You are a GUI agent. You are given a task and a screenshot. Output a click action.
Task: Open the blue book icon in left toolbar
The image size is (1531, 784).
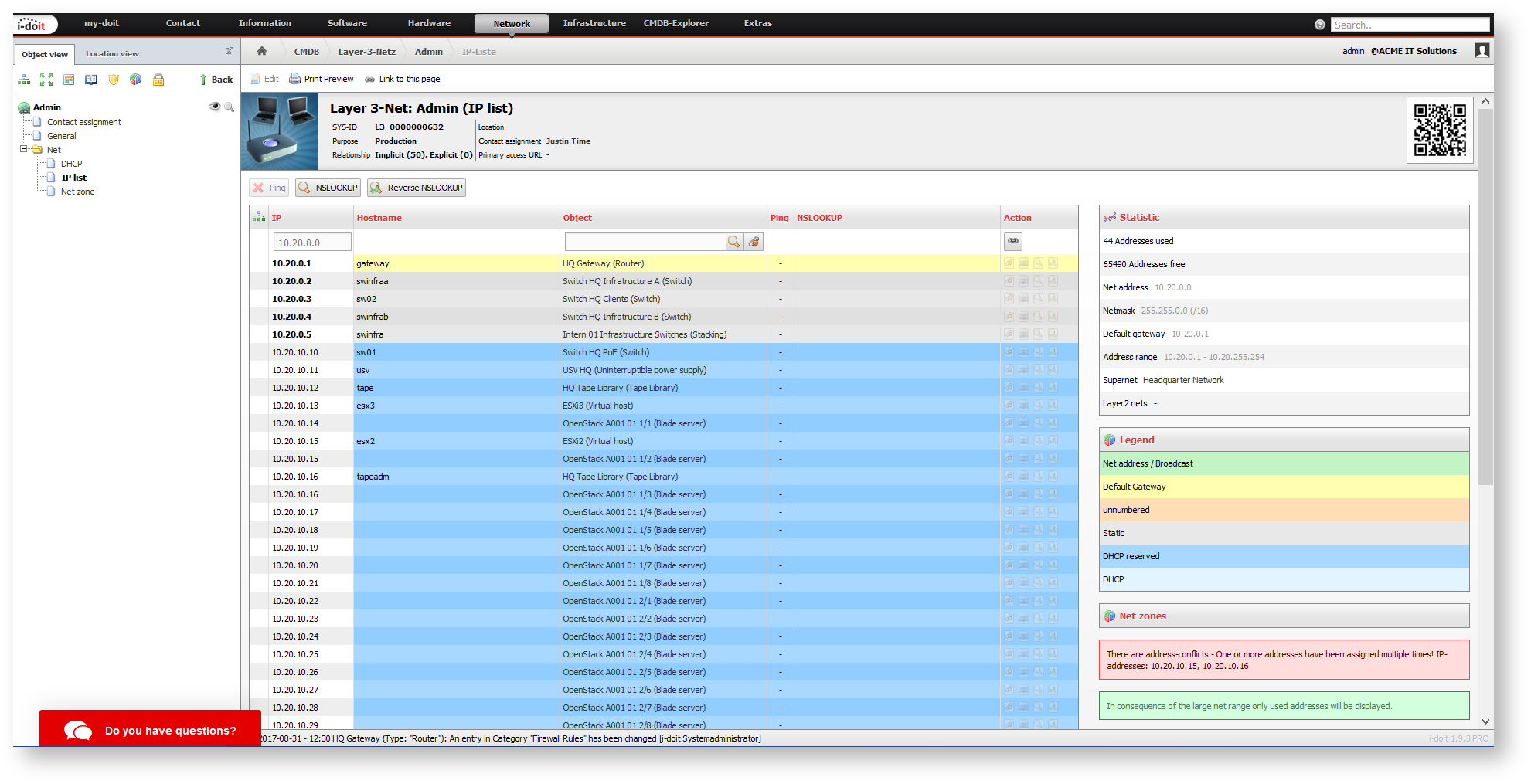pyautogui.click(x=91, y=80)
